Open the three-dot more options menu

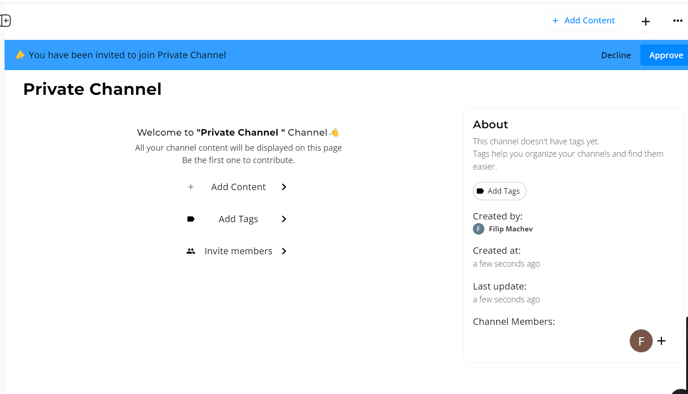pos(677,21)
